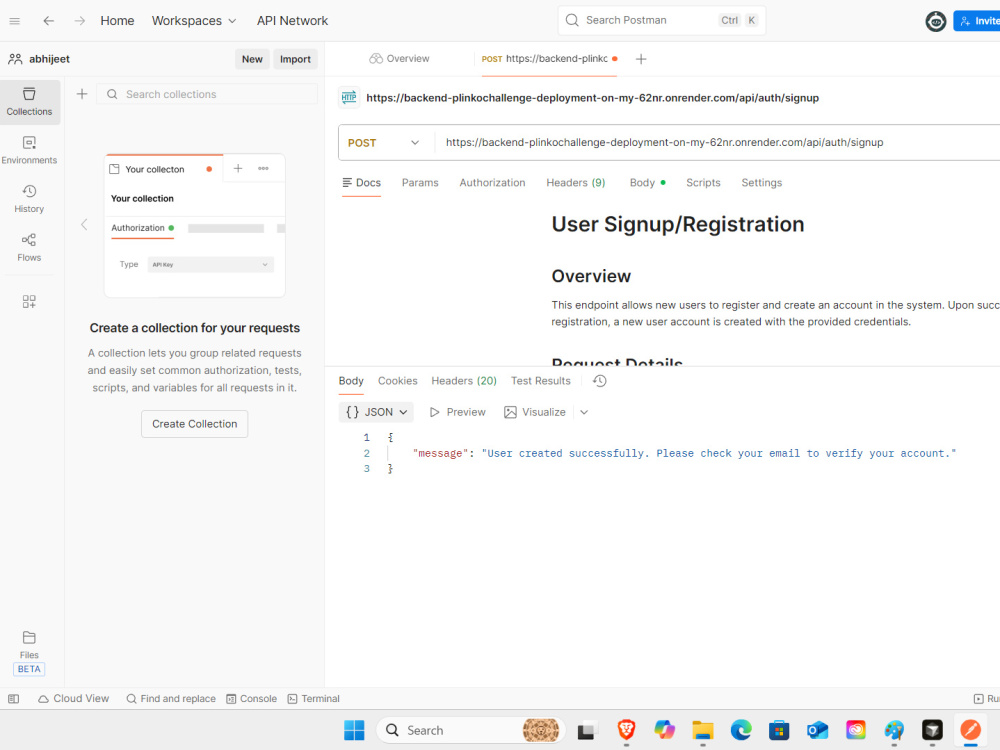Open the Flows sidebar panel
This screenshot has width=1000, height=750.
click(x=29, y=247)
